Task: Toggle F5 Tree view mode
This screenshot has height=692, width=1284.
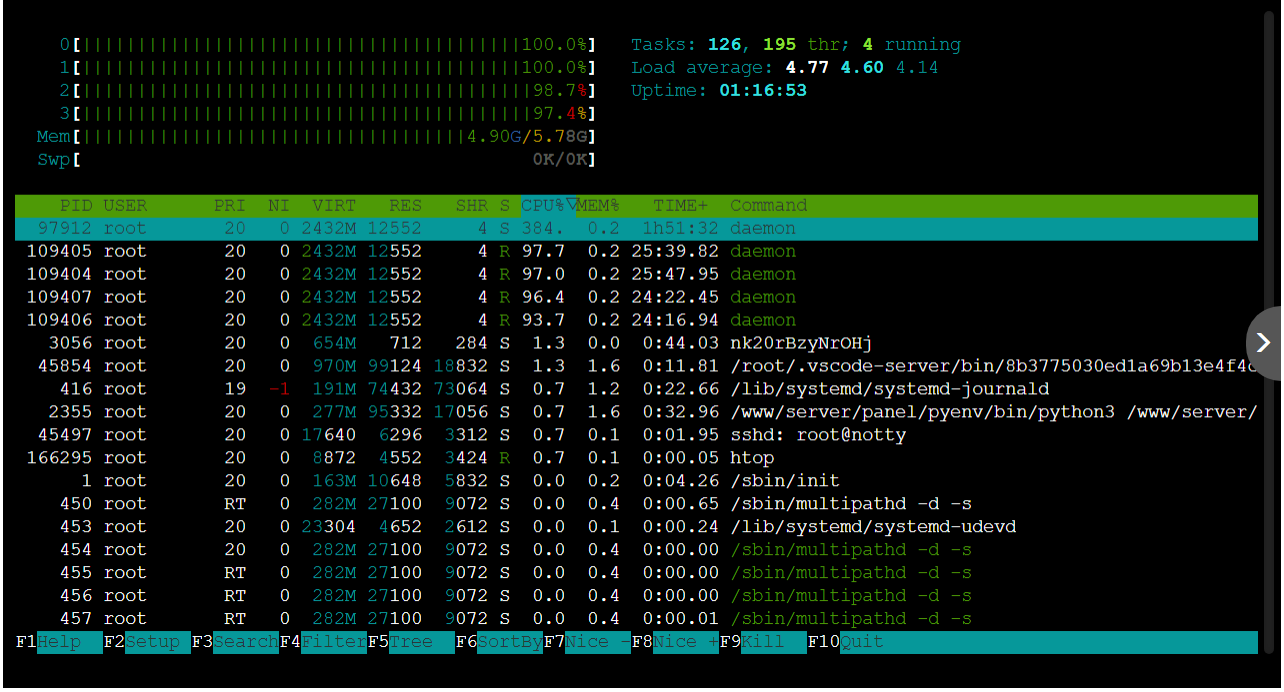Action: tap(410, 642)
